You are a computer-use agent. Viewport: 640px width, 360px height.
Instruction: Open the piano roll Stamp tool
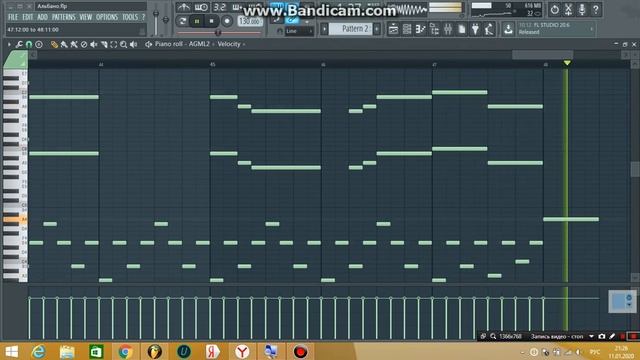[39, 44]
